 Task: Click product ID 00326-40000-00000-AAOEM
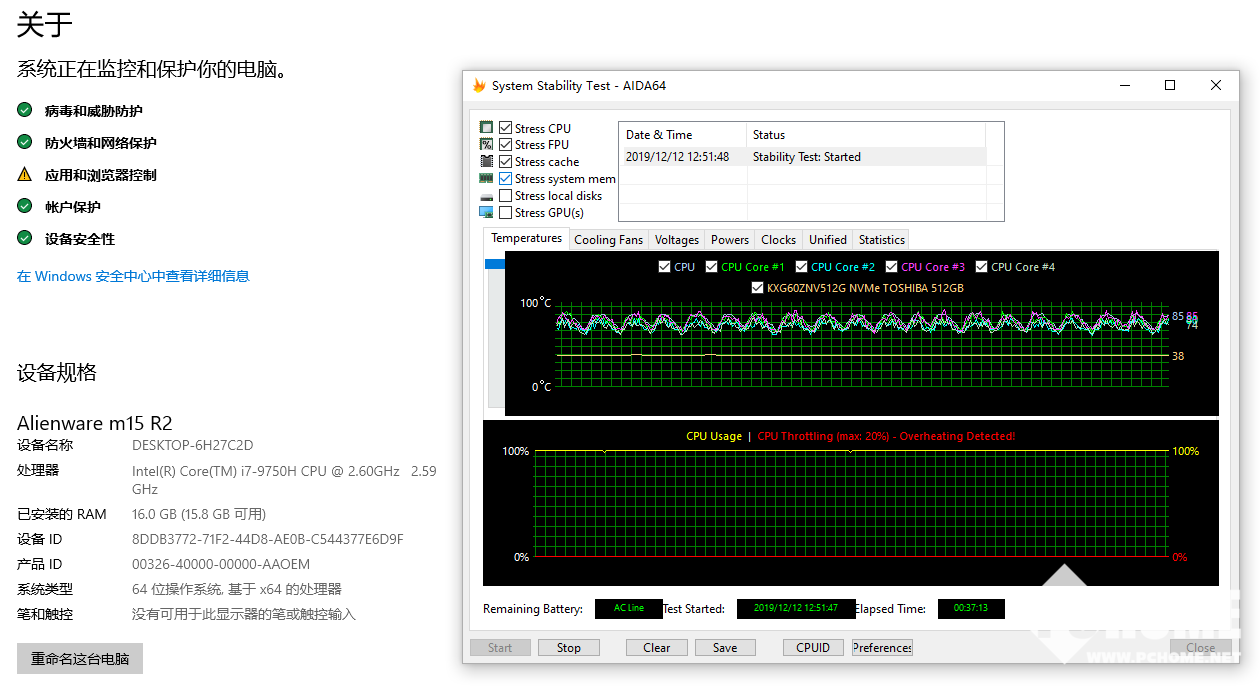pyautogui.click(x=221, y=564)
